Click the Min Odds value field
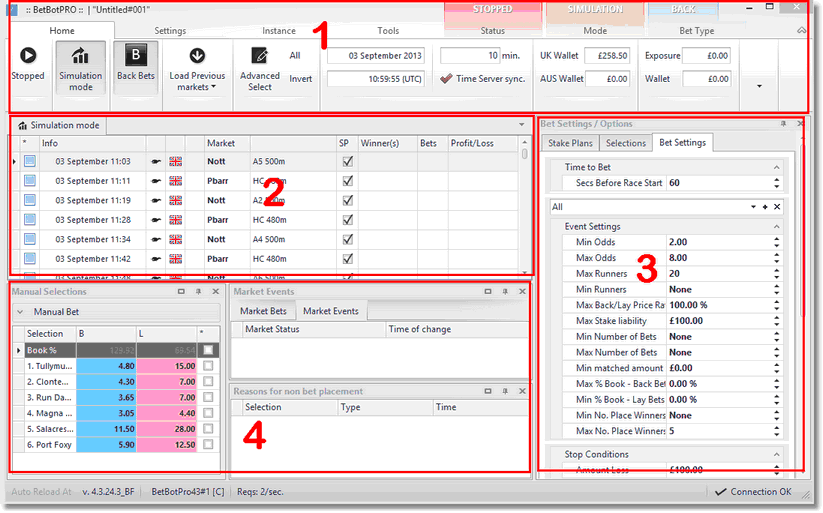This screenshot has height=513, width=823. coord(715,242)
